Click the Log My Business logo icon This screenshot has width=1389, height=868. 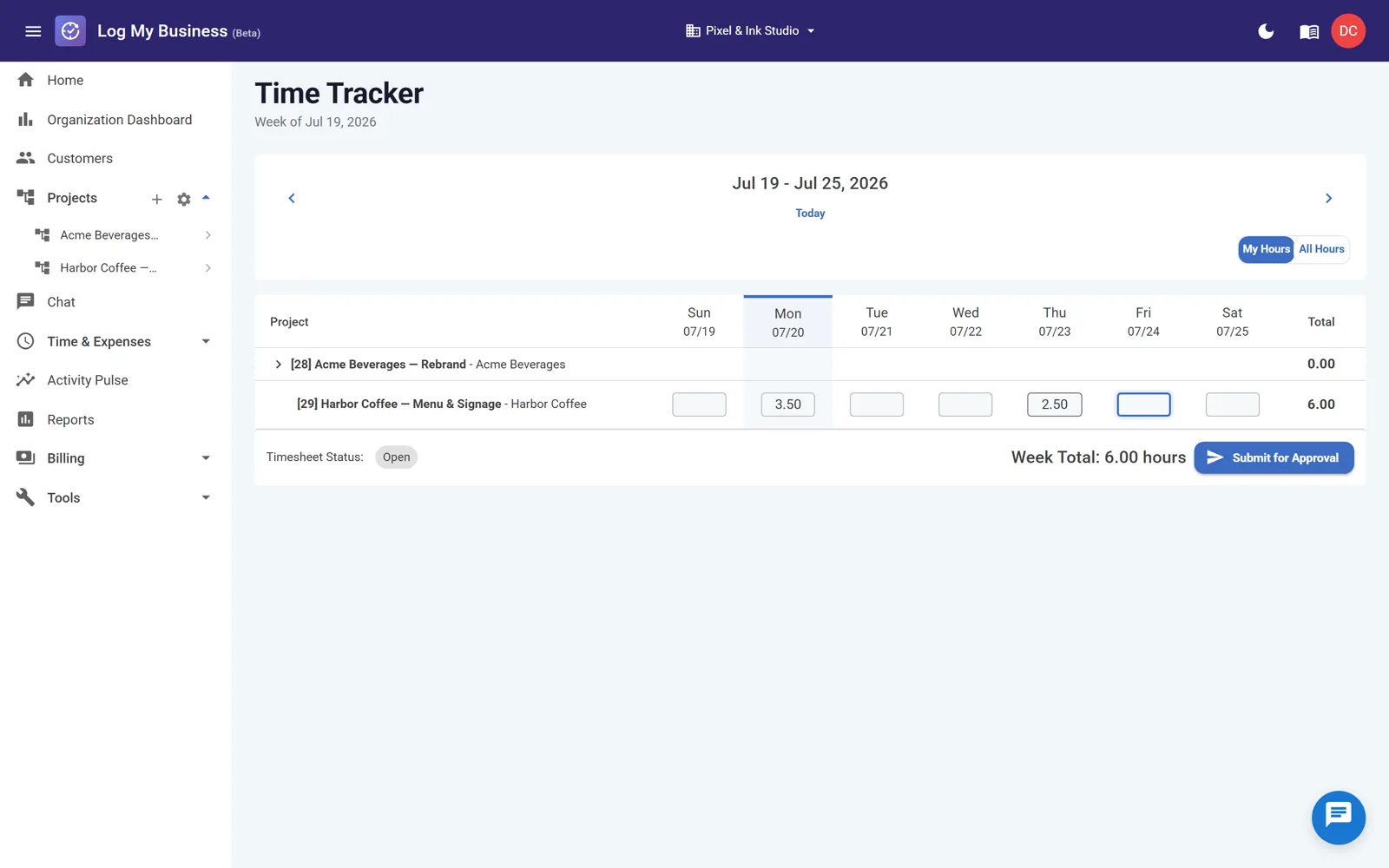(x=70, y=31)
